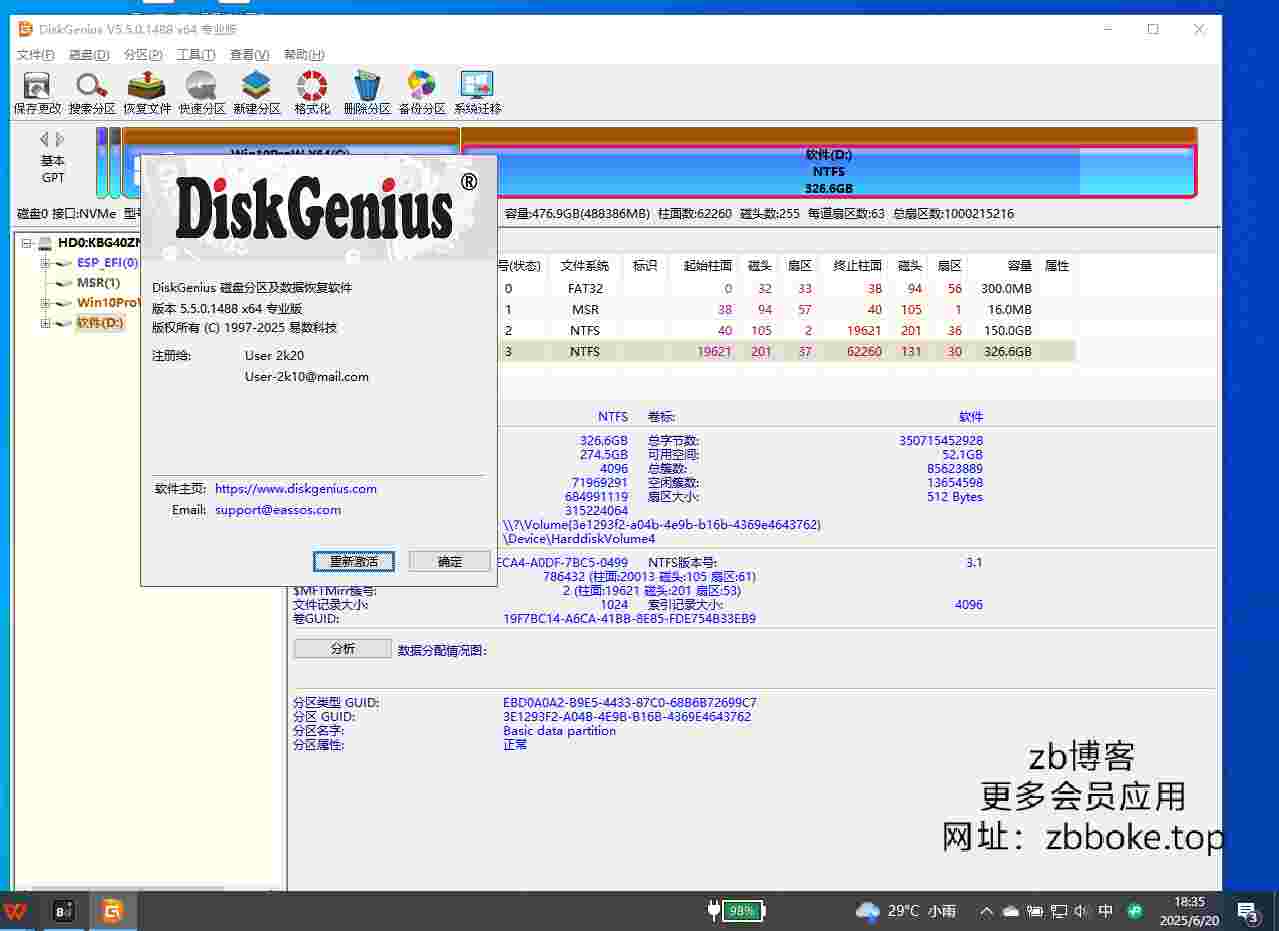Viewport: 1279px width, 931px height.
Task: Click the 分析 (Analyze) button
Action: tap(342, 649)
